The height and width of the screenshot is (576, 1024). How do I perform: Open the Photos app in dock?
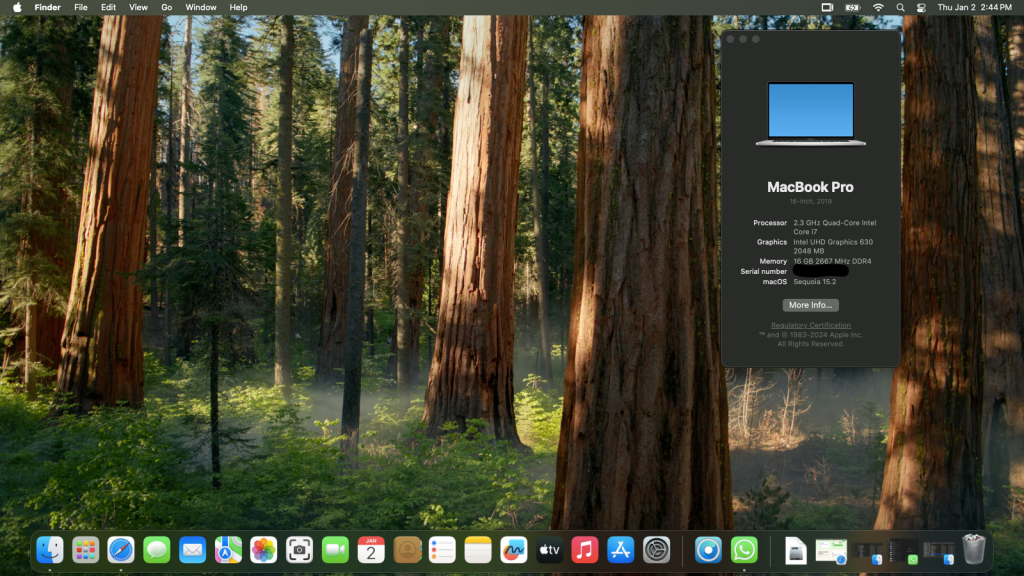click(263, 549)
